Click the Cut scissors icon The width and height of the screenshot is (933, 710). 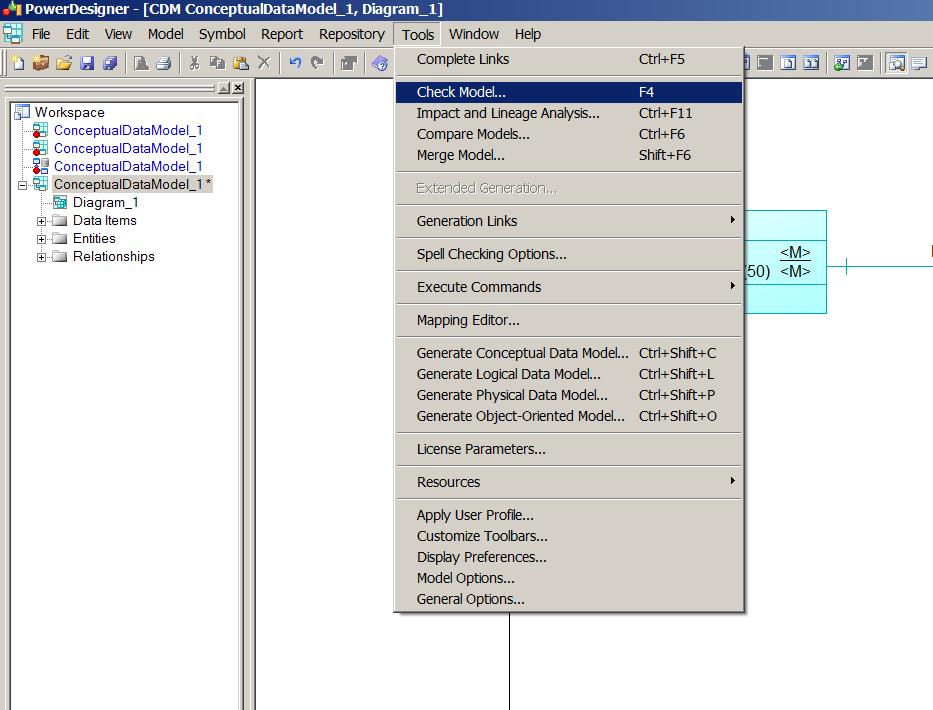194,62
